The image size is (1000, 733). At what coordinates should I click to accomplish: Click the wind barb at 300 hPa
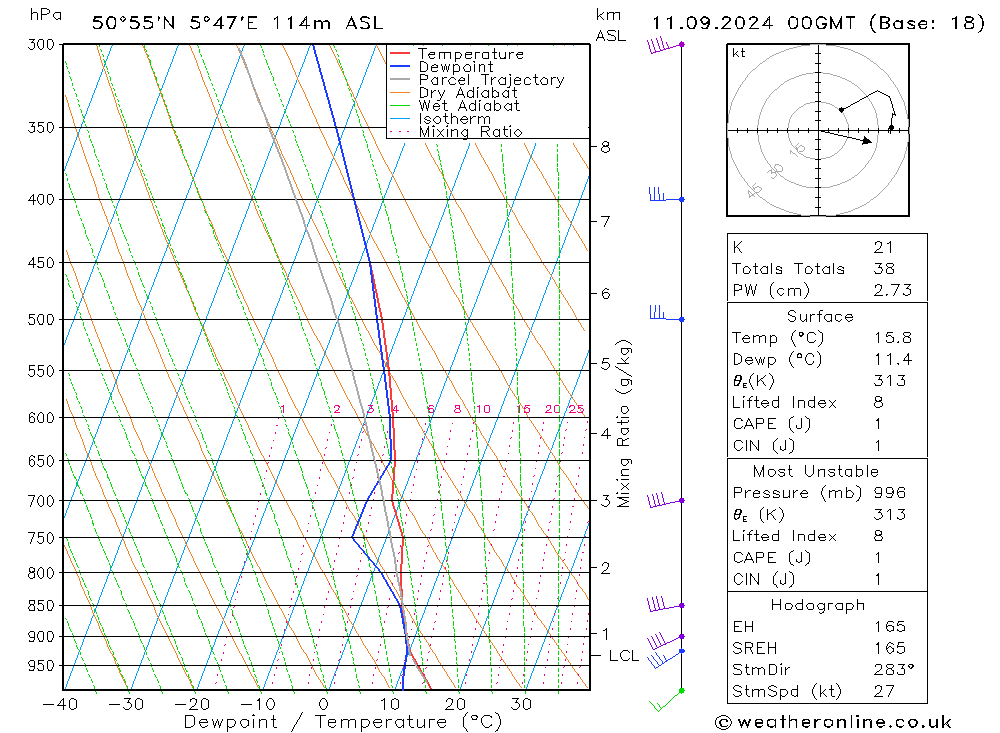coord(665,46)
